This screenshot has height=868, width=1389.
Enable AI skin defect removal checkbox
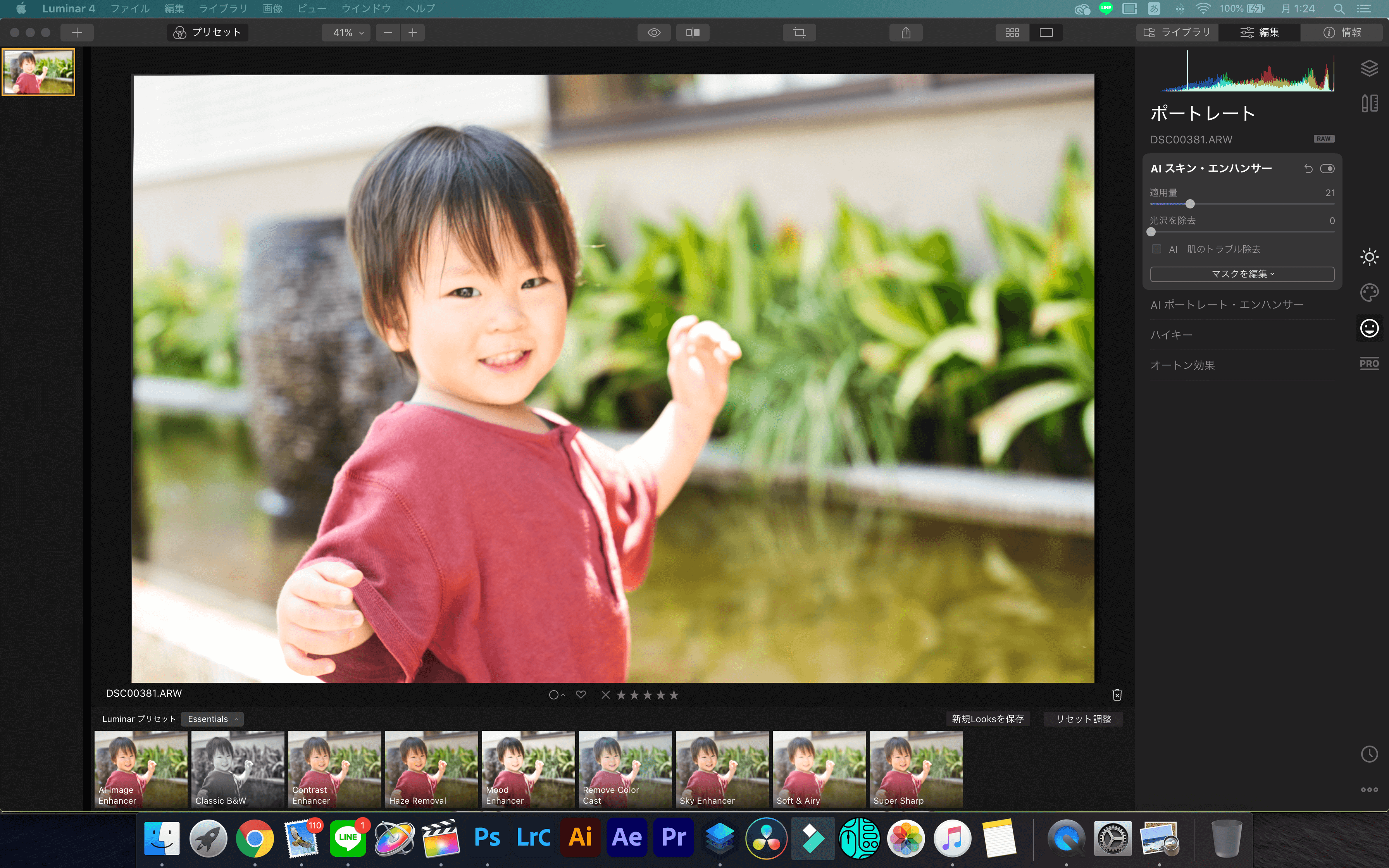tap(1156, 249)
